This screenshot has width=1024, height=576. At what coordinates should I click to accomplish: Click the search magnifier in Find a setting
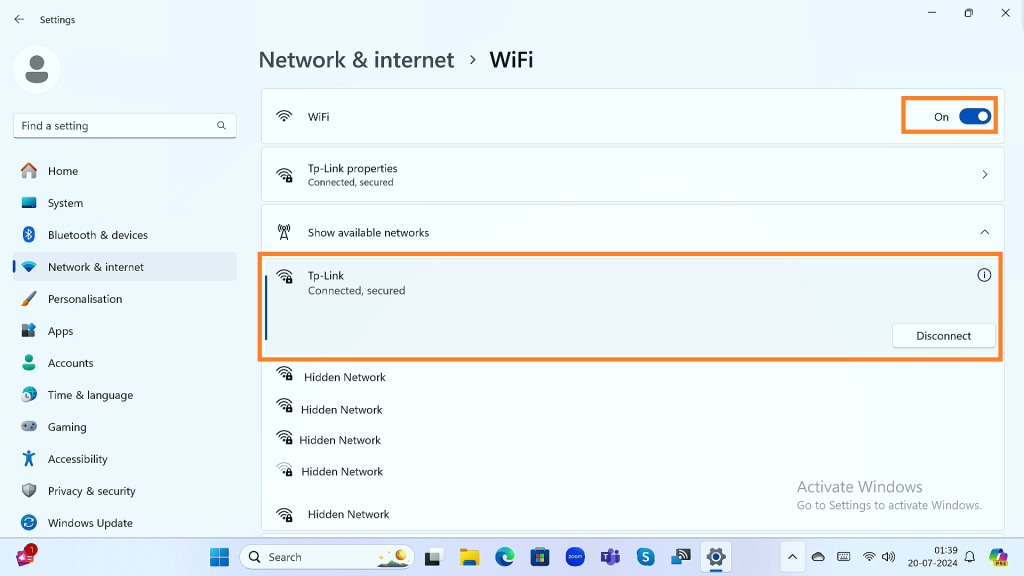tap(221, 126)
